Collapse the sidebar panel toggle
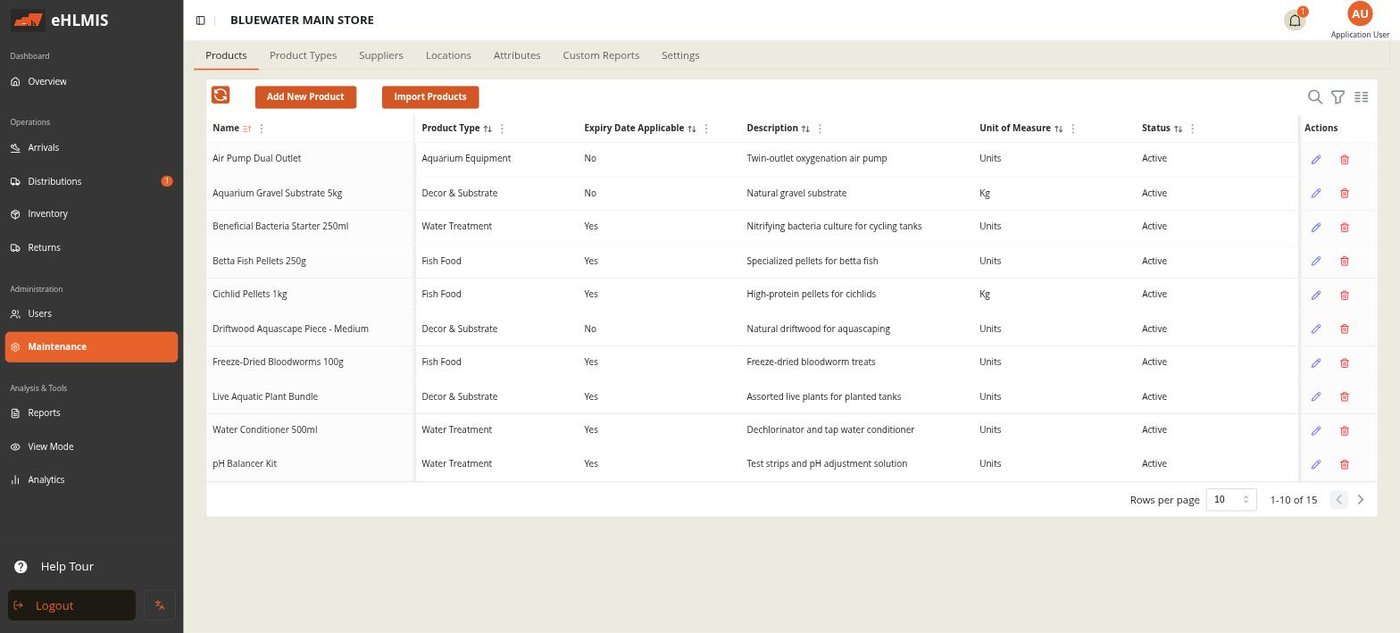This screenshot has height=633, width=1400. pos(200,20)
